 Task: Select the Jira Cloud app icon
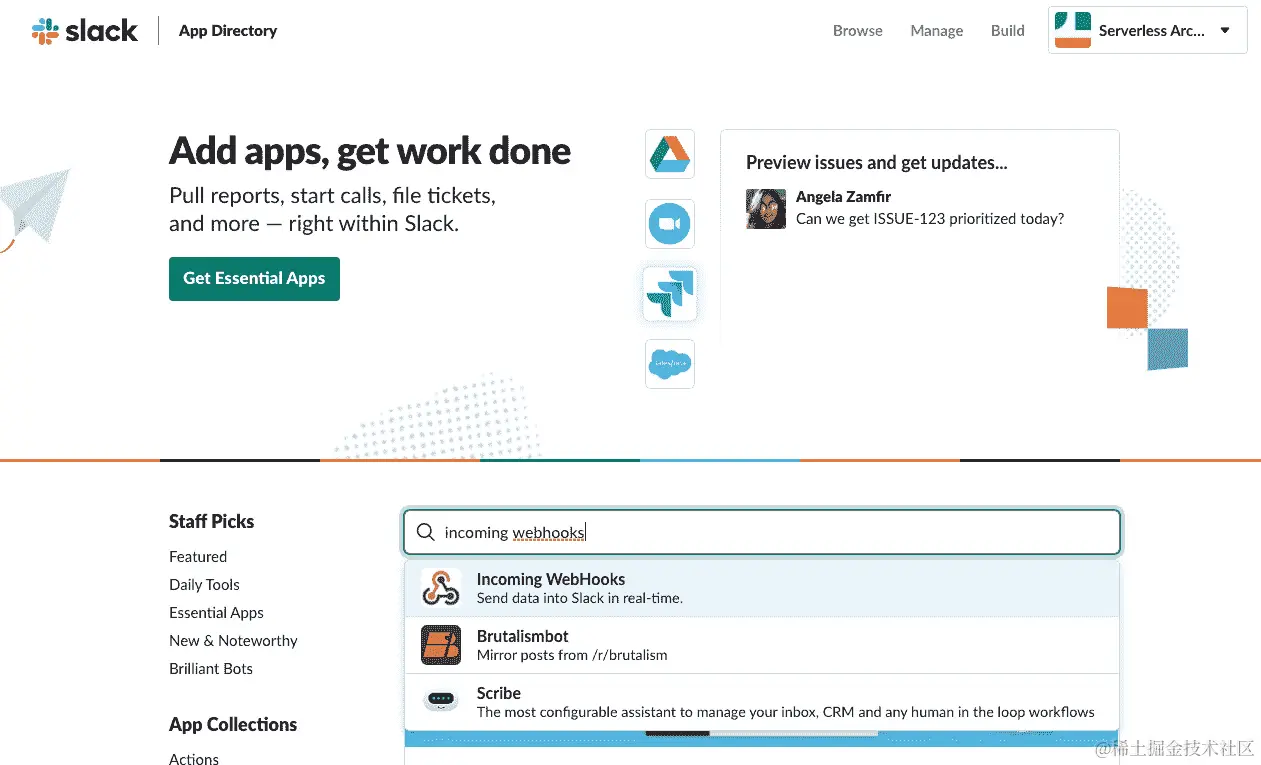tap(670, 294)
